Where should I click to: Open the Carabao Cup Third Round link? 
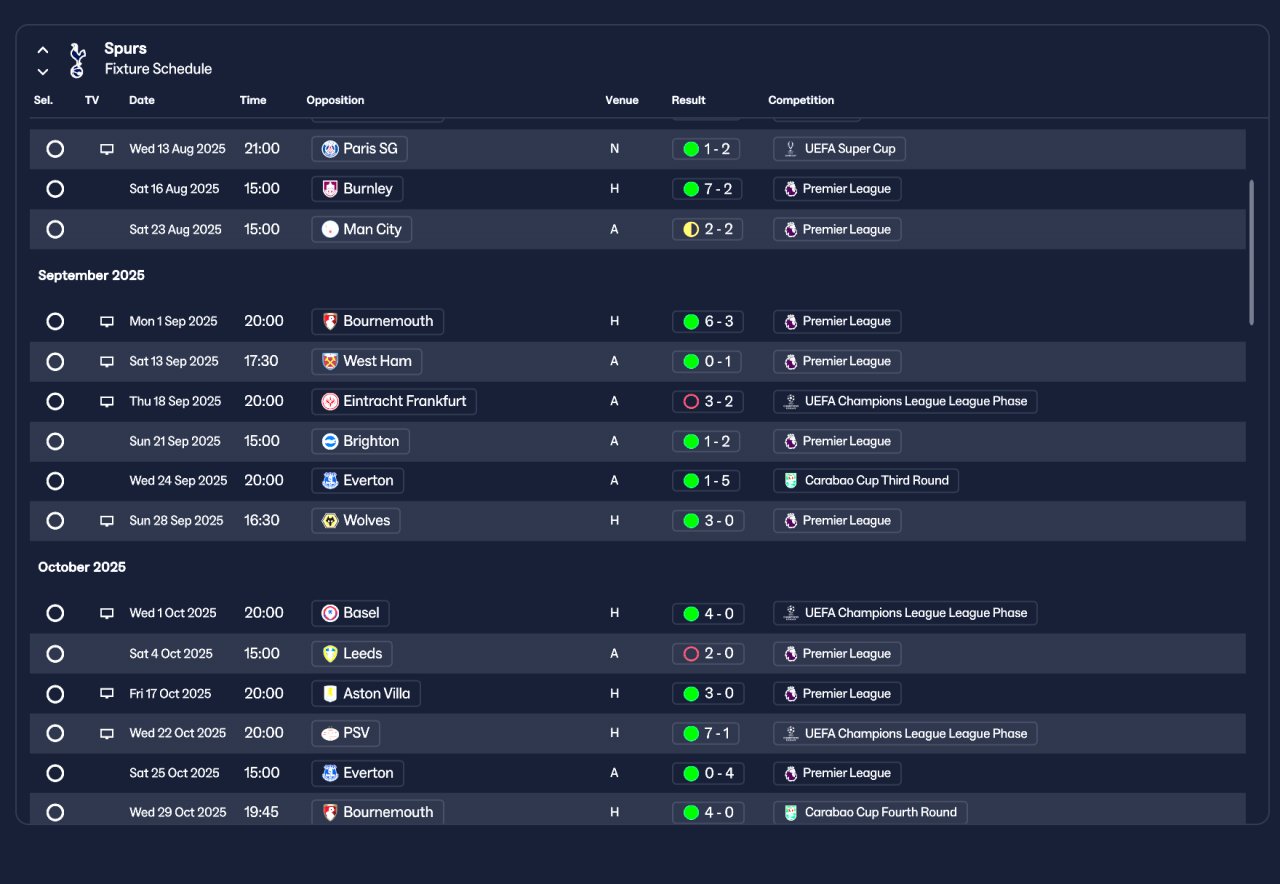pos(866,481)
